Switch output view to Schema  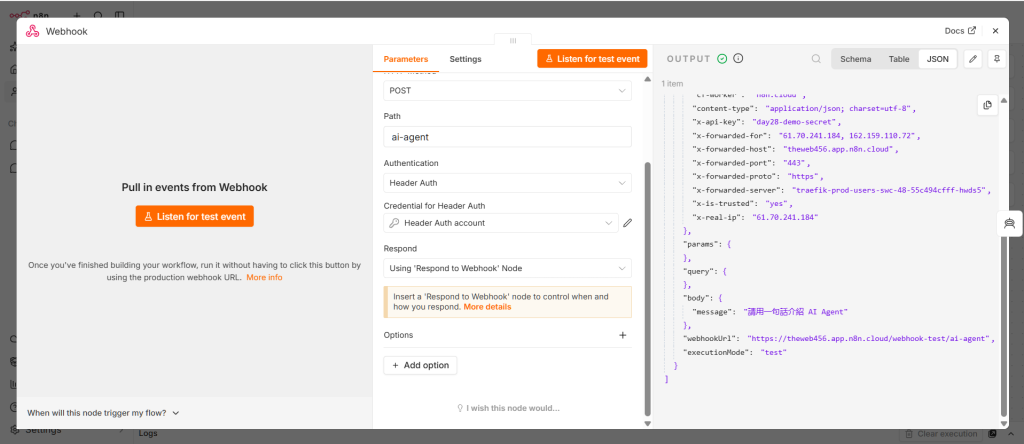coord(856,59)
